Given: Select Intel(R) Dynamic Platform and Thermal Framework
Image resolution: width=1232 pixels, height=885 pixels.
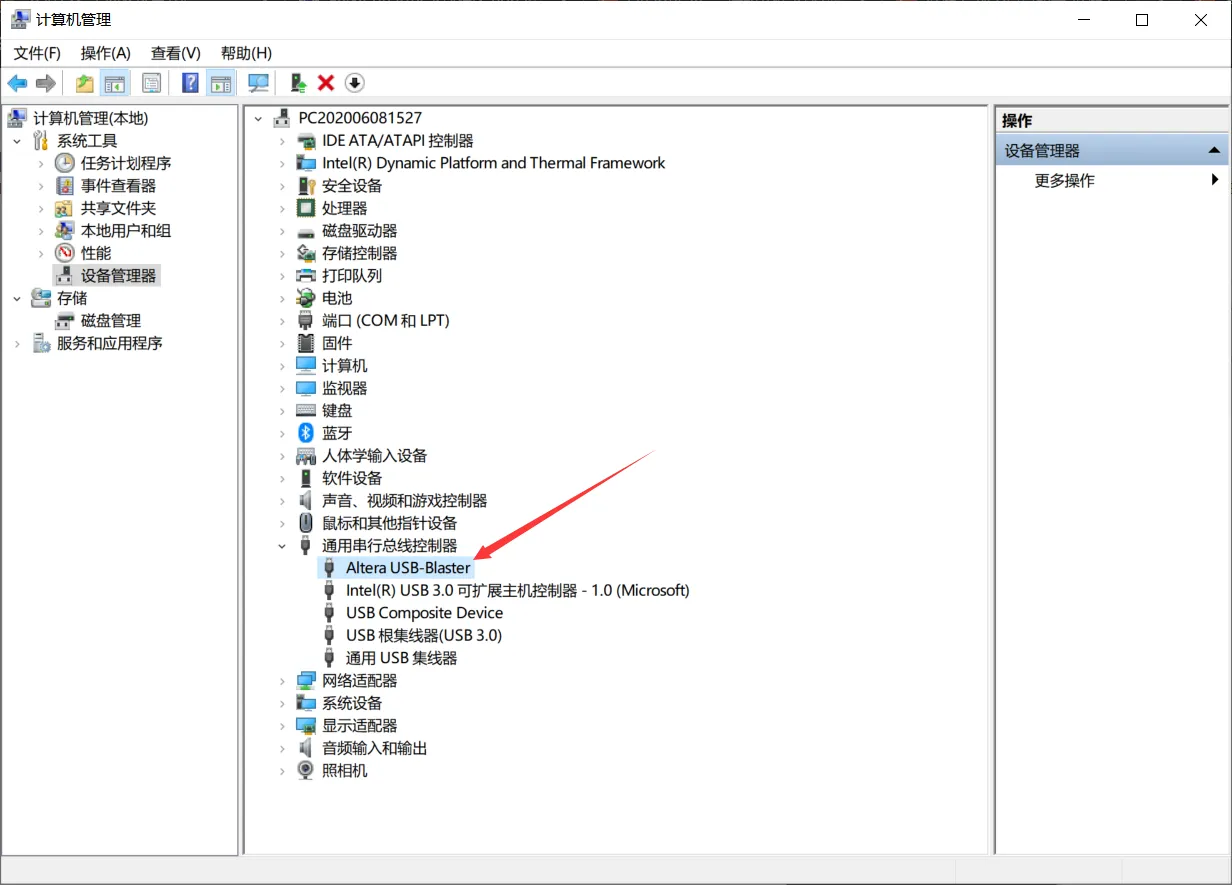Looking at the screenshot, I should 494,163.
